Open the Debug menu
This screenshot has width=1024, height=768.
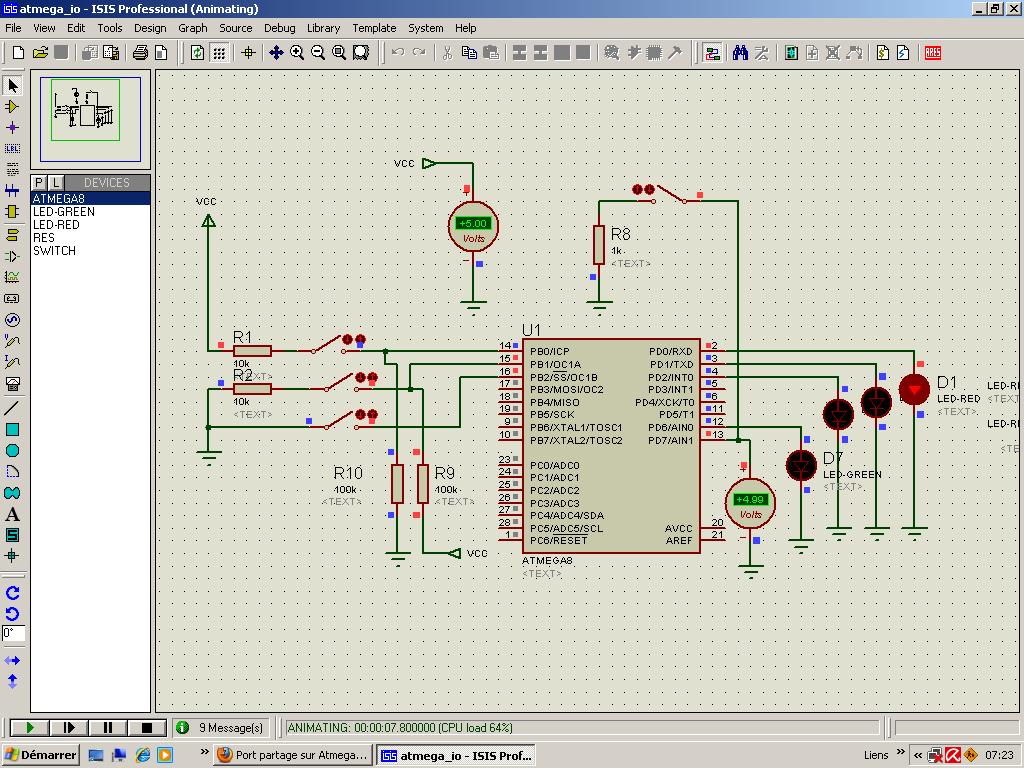click(279, 28)
